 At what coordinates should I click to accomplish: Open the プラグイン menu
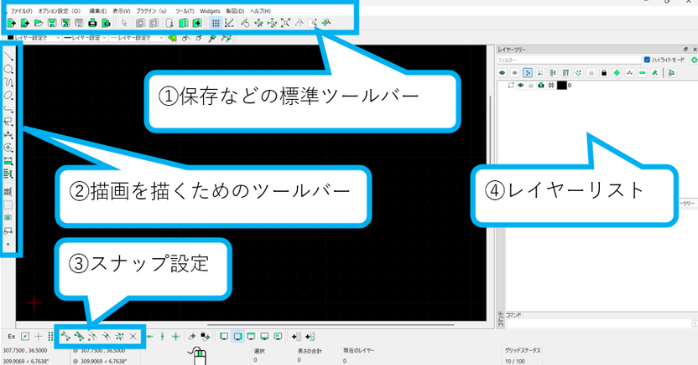pyautogui.click(x=151, y=11)
